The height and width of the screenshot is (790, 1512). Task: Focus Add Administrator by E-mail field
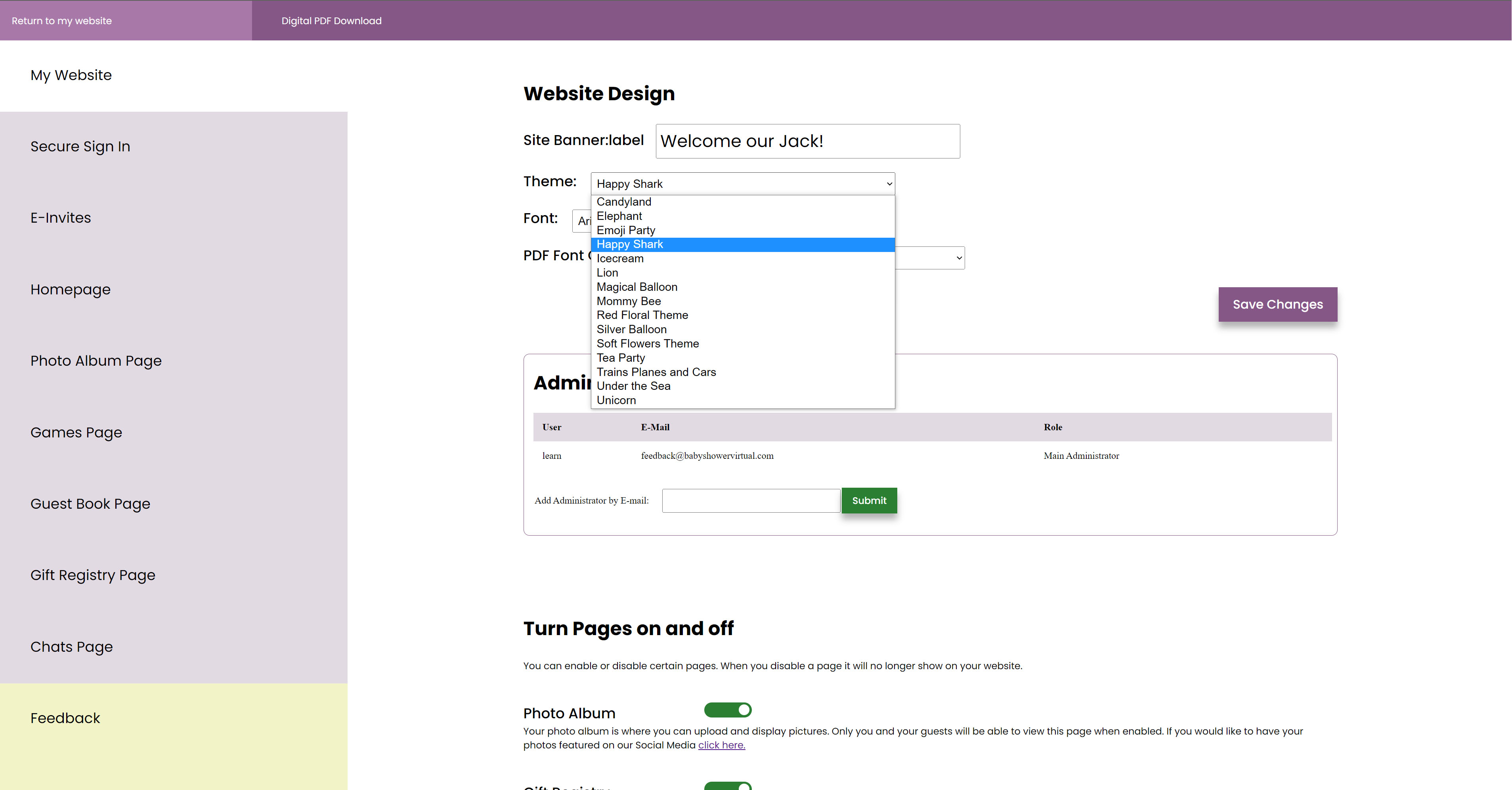750,501
